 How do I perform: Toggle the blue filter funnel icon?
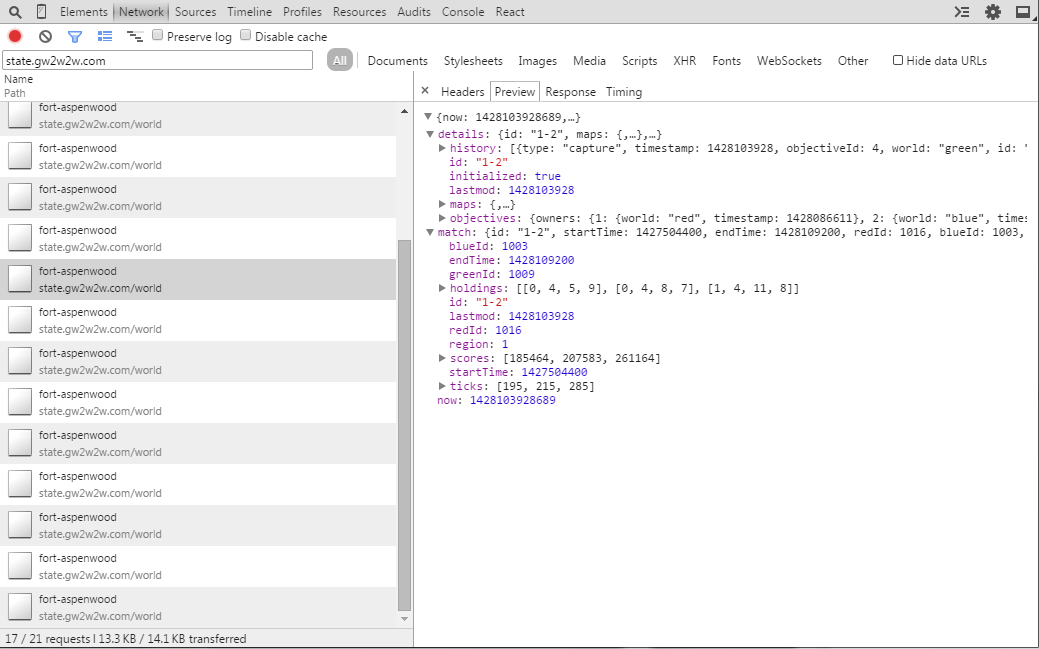[75, 36]
